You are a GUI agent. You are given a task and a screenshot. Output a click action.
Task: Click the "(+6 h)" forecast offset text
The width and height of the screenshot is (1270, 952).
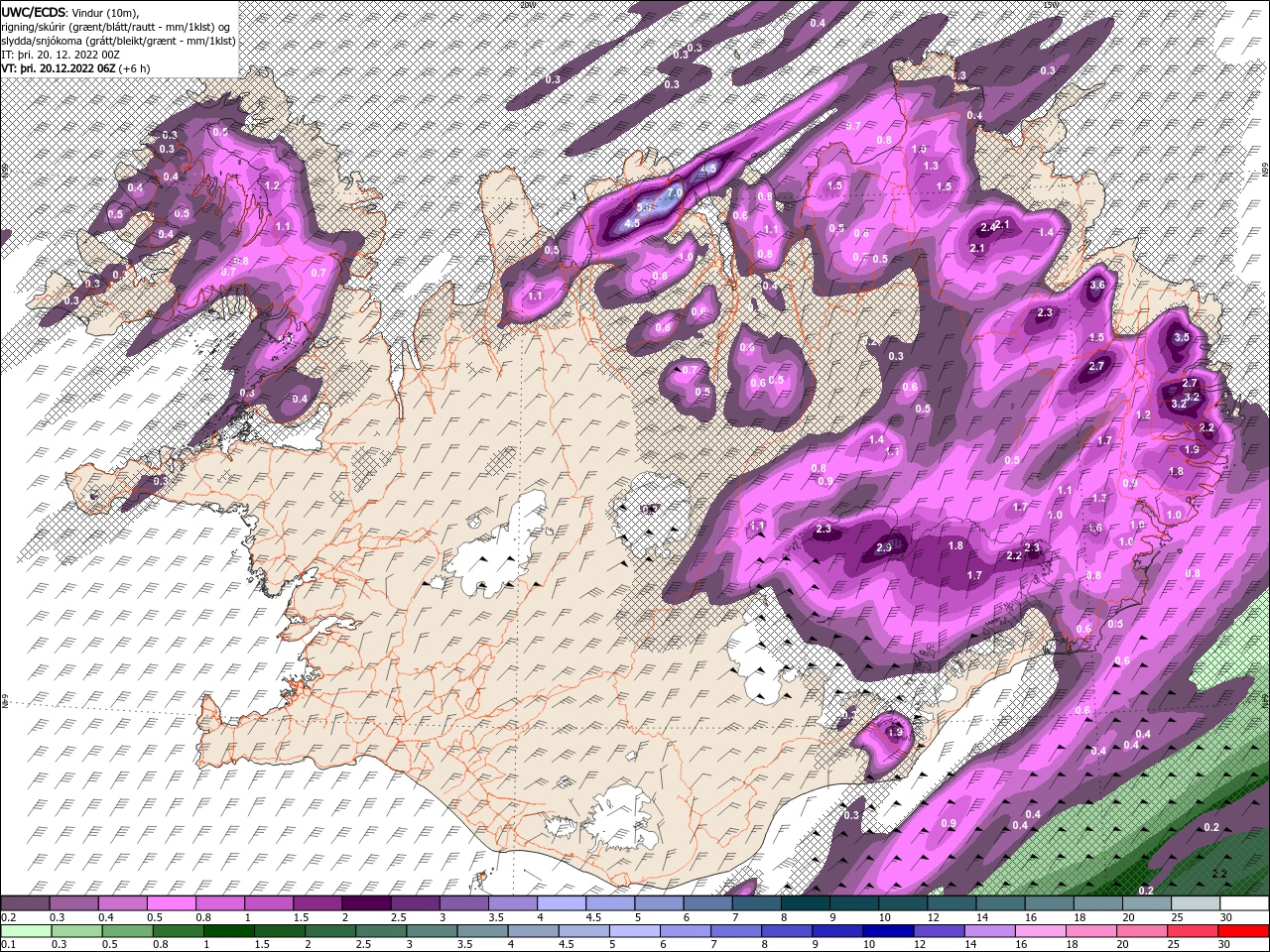(134, 68)
